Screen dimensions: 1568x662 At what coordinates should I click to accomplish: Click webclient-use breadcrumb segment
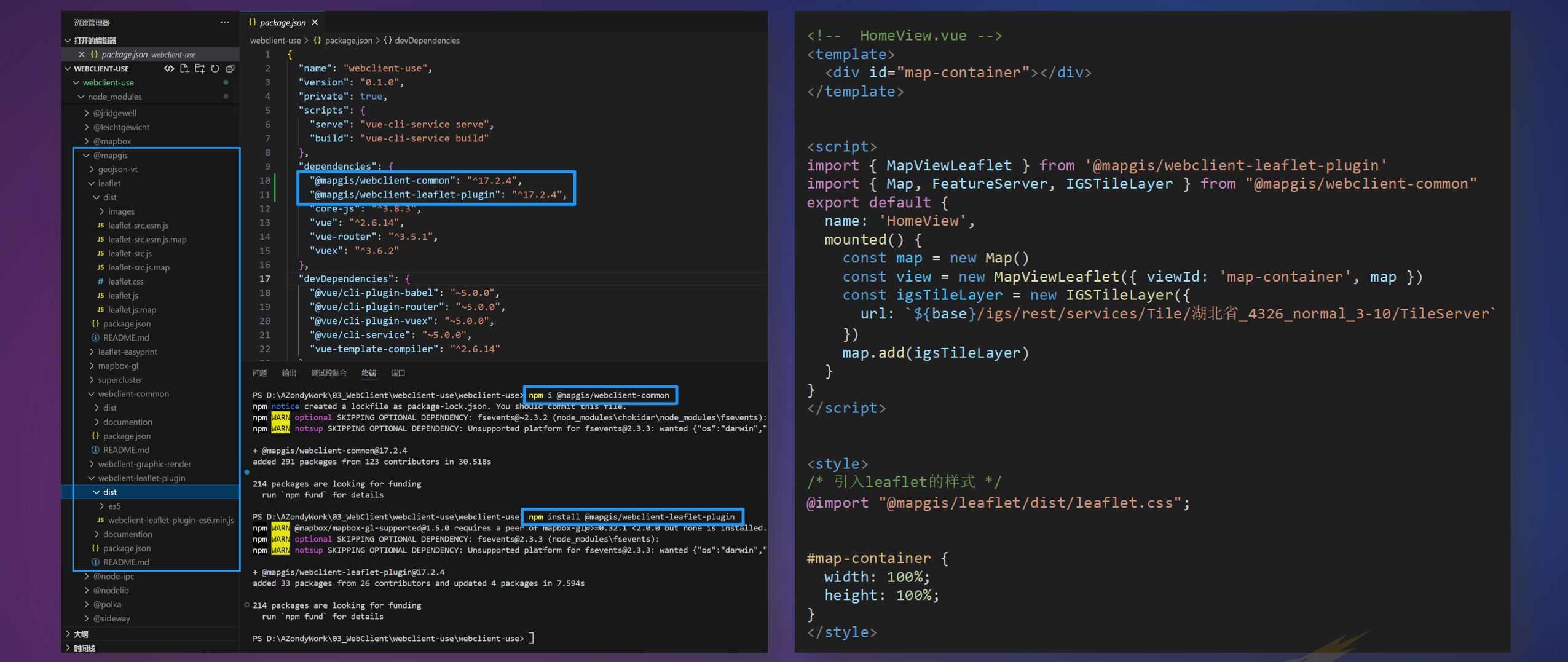275,41
